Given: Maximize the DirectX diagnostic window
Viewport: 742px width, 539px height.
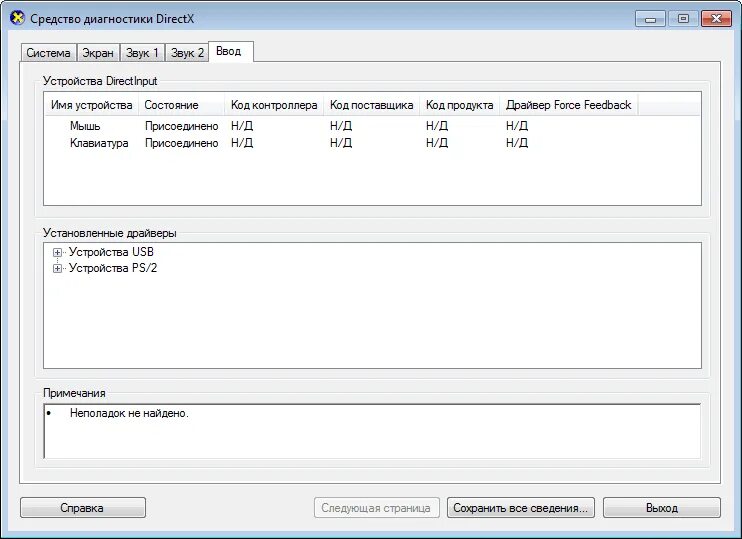Looking at the screenshot, I should click(683, 19).
